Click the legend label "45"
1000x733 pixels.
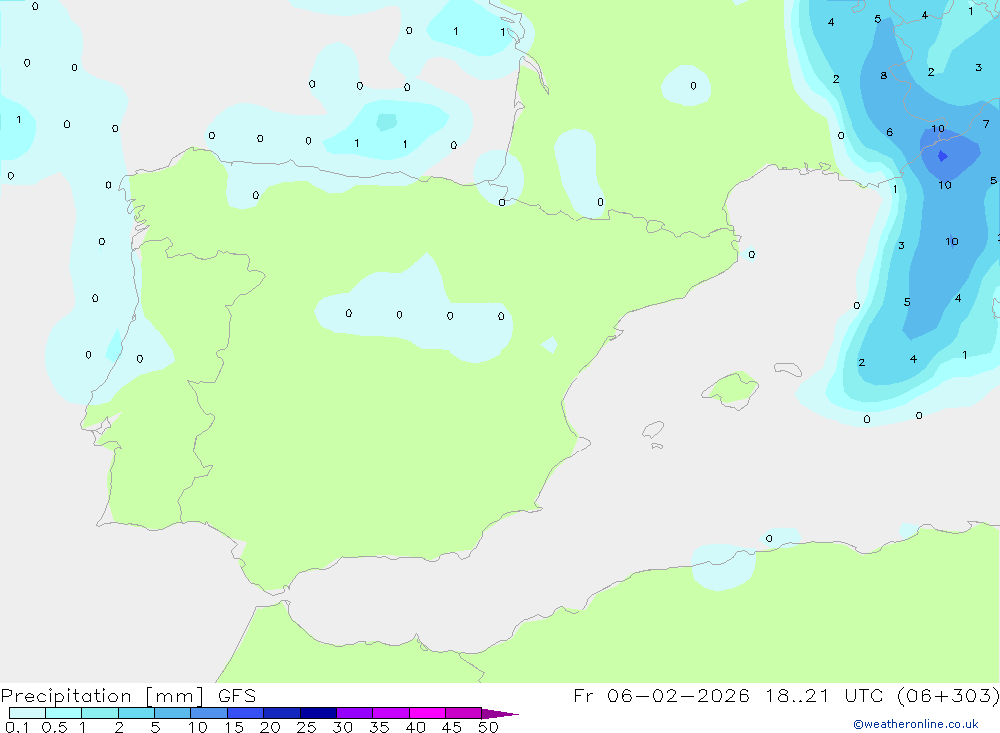tap(452, 727)
